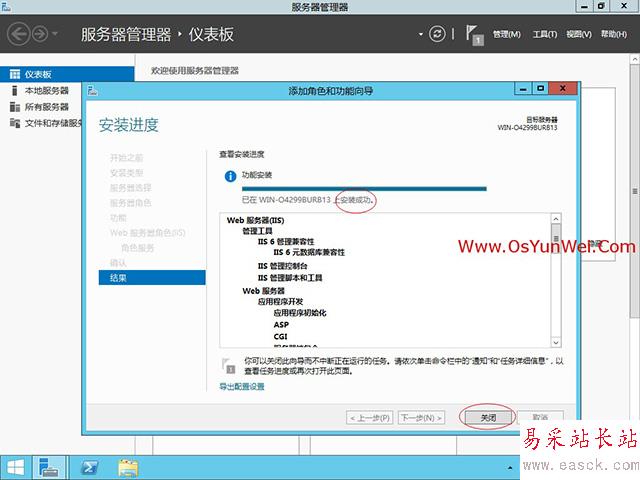Click the forward navigation arrow in Server Manager

point(40,34)
